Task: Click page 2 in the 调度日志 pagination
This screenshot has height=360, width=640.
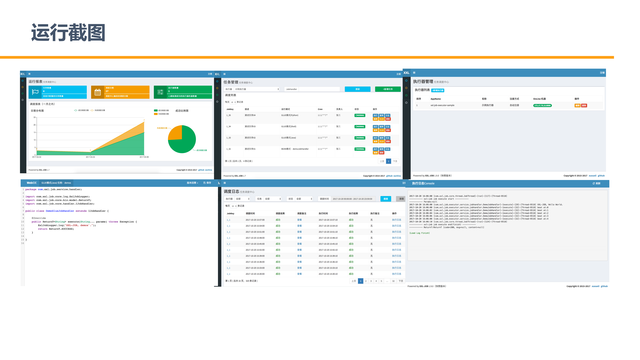Action: coord(366,281)
